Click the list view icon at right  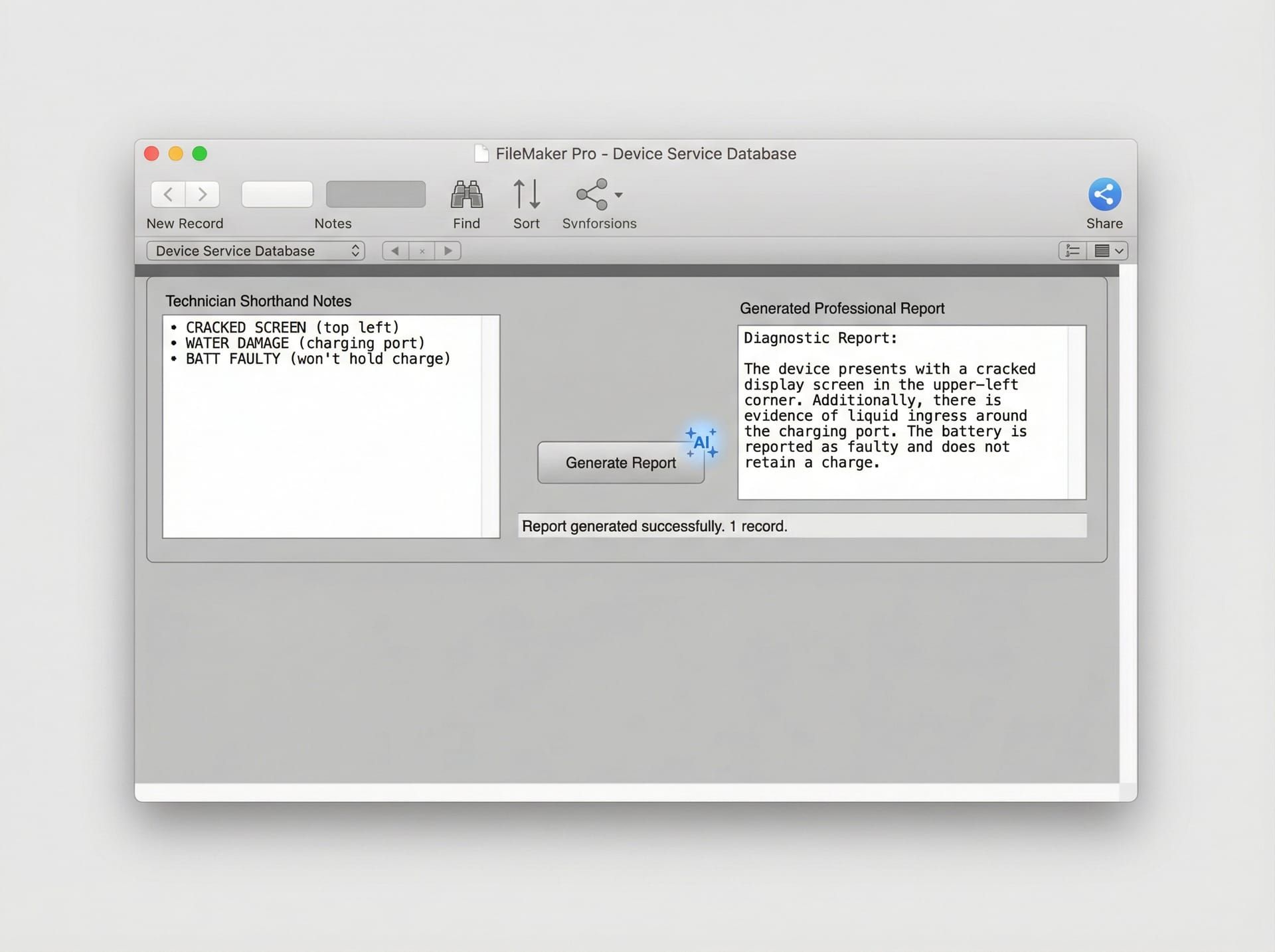(1072, 251)
